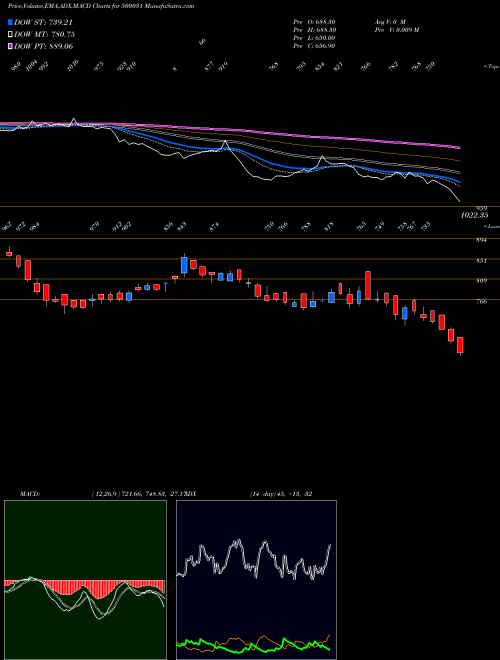500x660 pixels.
Task: Click the 'Pre O: 688.30' open value
Action: pyautogui.click(x=314, y=21)
